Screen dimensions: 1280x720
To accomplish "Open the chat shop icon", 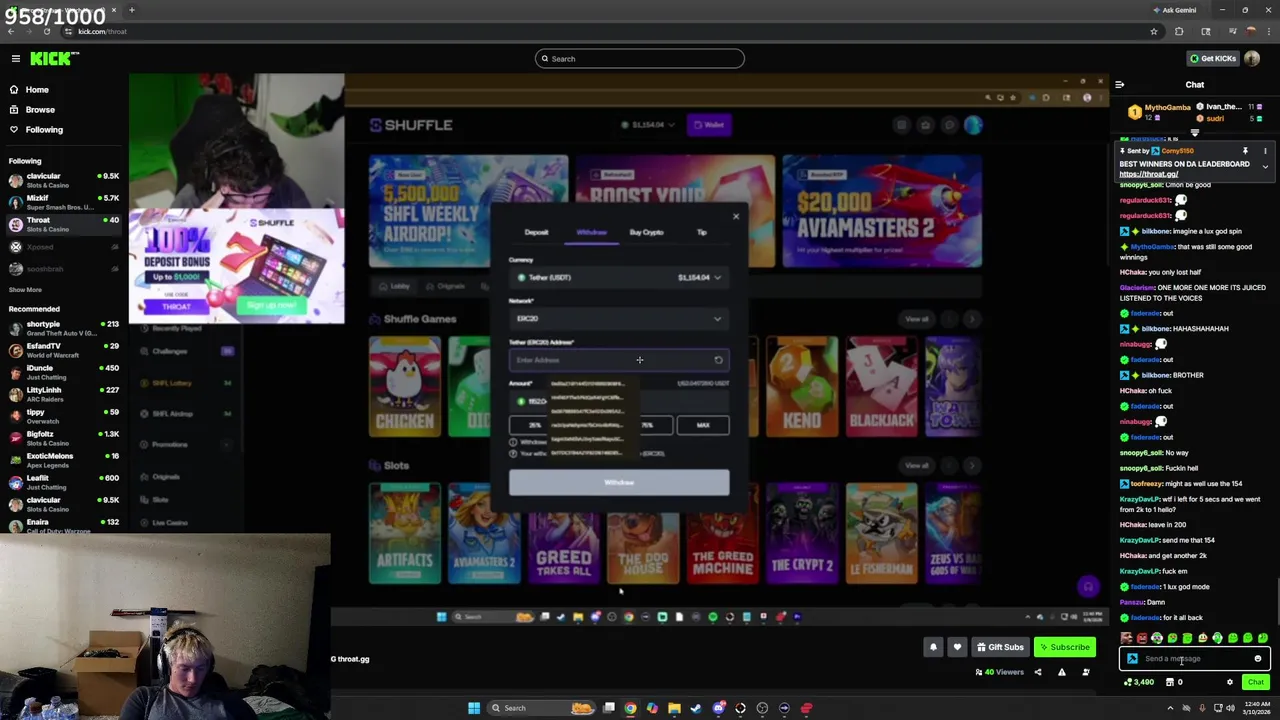I will tap(1170, 682).
